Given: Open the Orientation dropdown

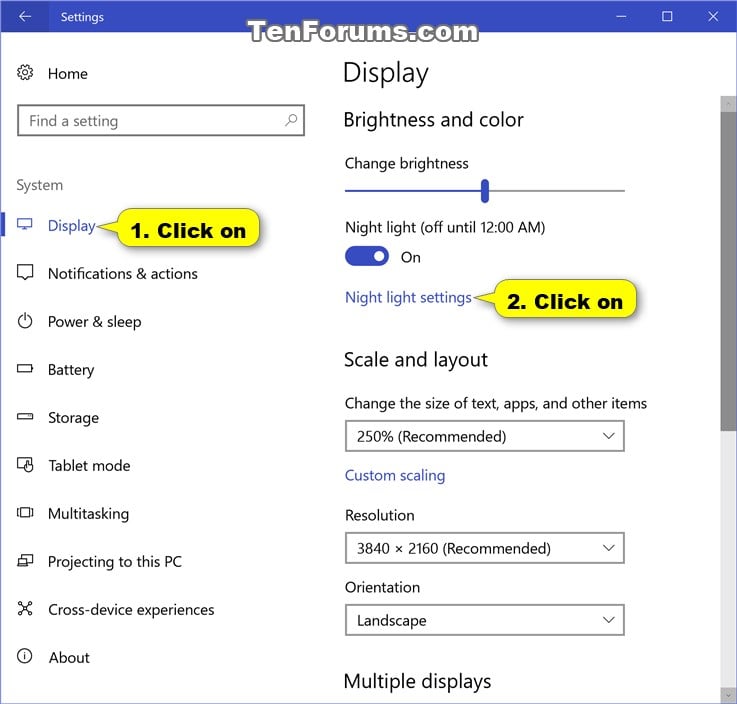Looking at the screenshot, I should [485, 620].
